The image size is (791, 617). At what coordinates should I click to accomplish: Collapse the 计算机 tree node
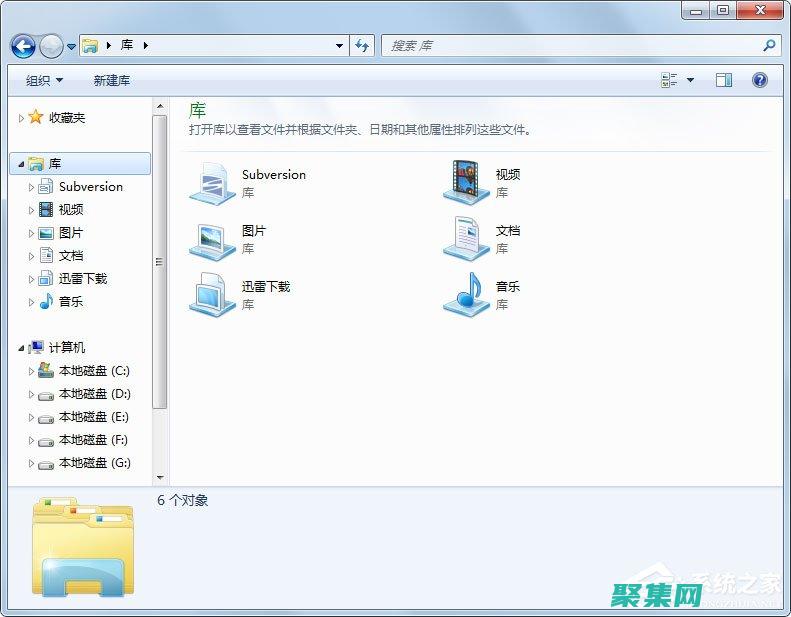click(21, 348)
